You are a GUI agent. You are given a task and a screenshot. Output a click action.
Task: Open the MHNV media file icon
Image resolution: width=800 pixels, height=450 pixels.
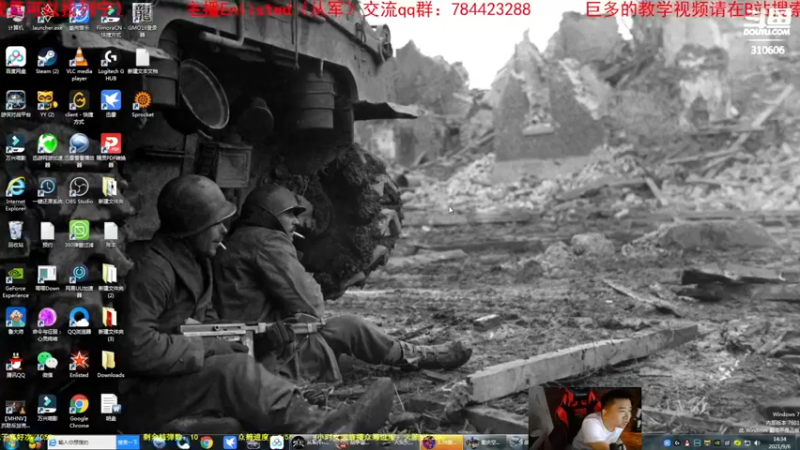pos(15,411)
